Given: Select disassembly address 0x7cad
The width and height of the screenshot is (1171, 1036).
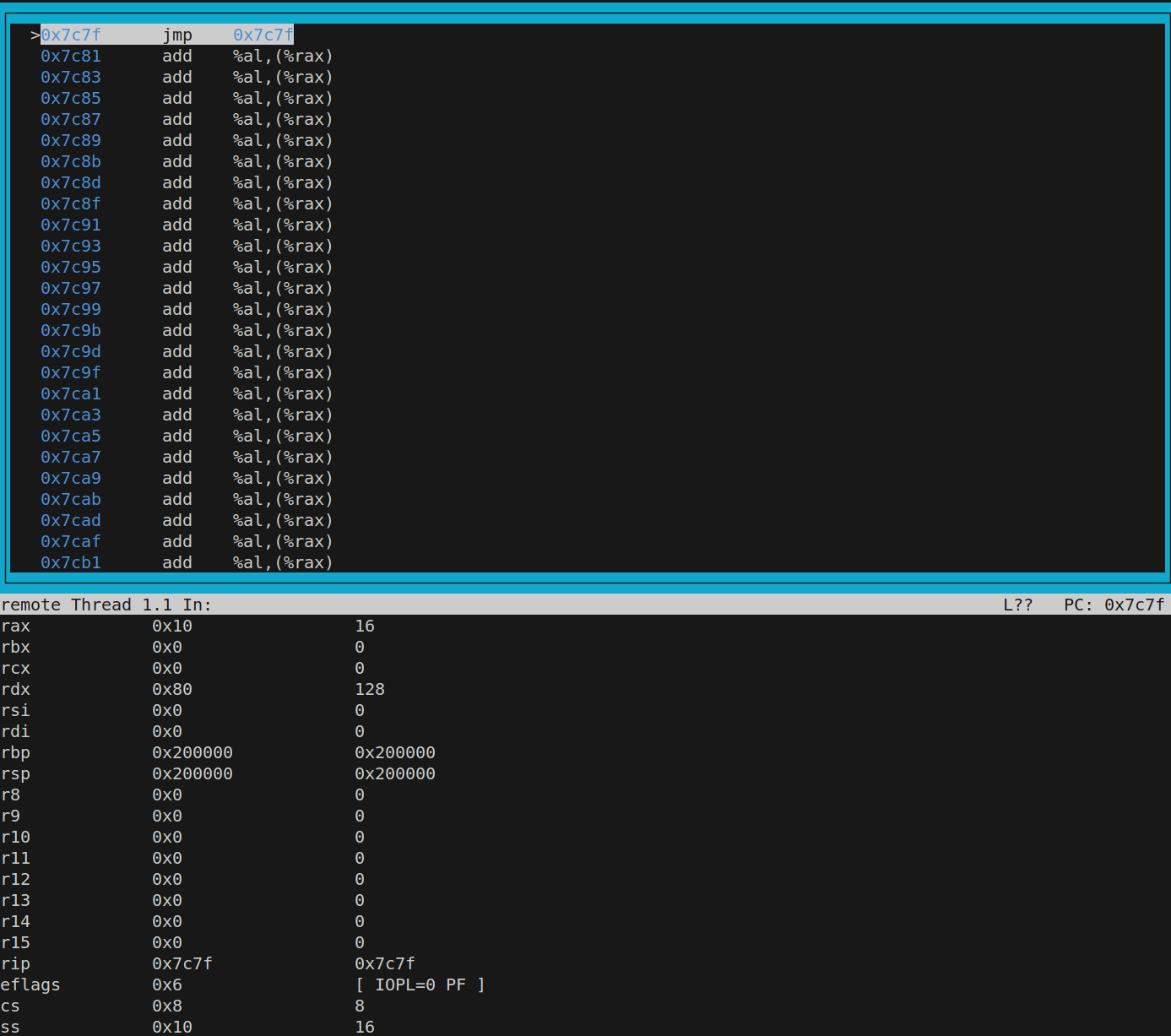Looking at the screenshot, I should tap(71, 520).
